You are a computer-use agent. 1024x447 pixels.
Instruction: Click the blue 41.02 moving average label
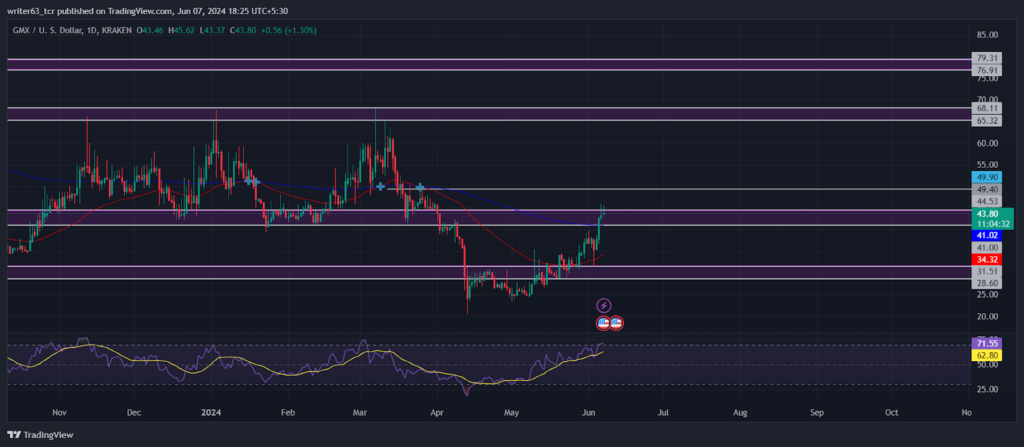click(985, 235)
